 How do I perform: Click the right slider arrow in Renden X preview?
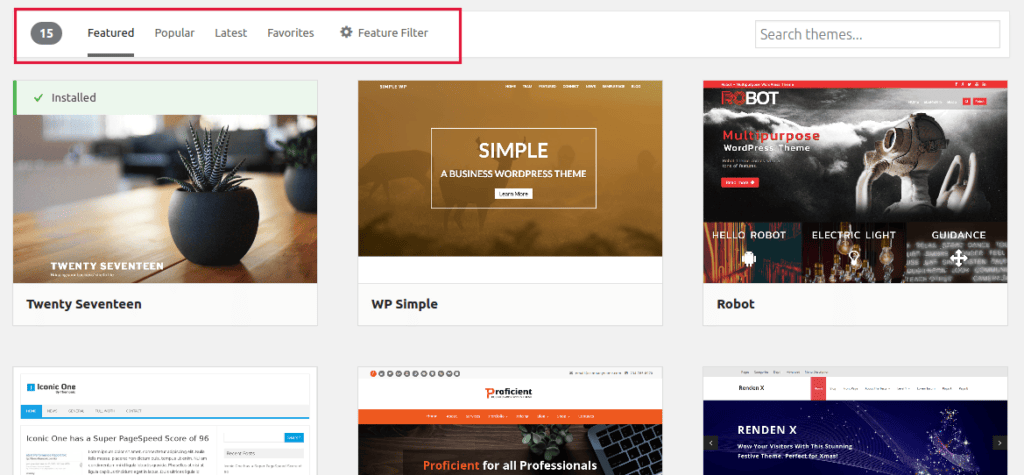pyautogui.click(x=999, y=442)
